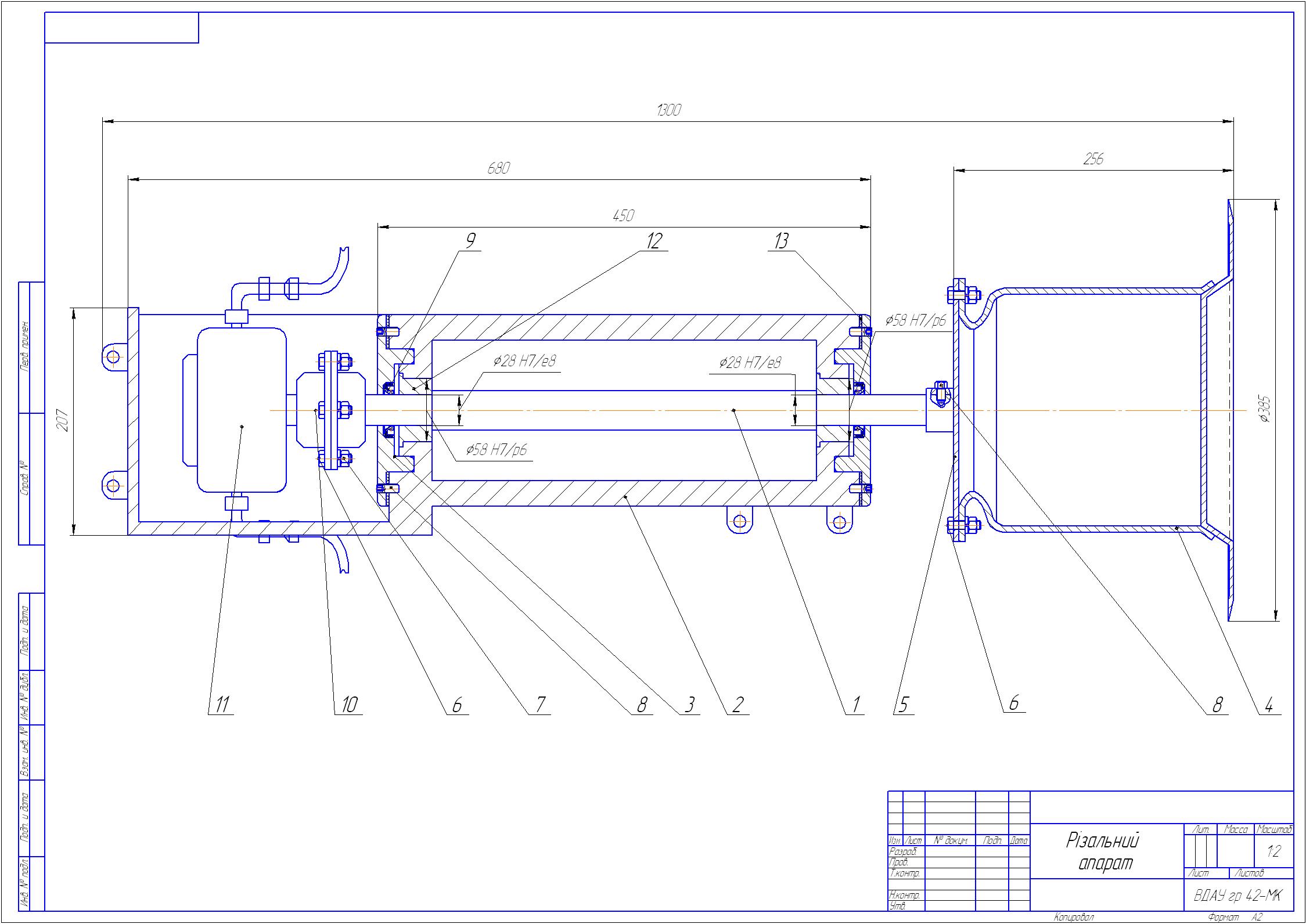Select the 'Справ. №' side label
The height and width of the screenshot is (924, 1306).
point(26,478)
